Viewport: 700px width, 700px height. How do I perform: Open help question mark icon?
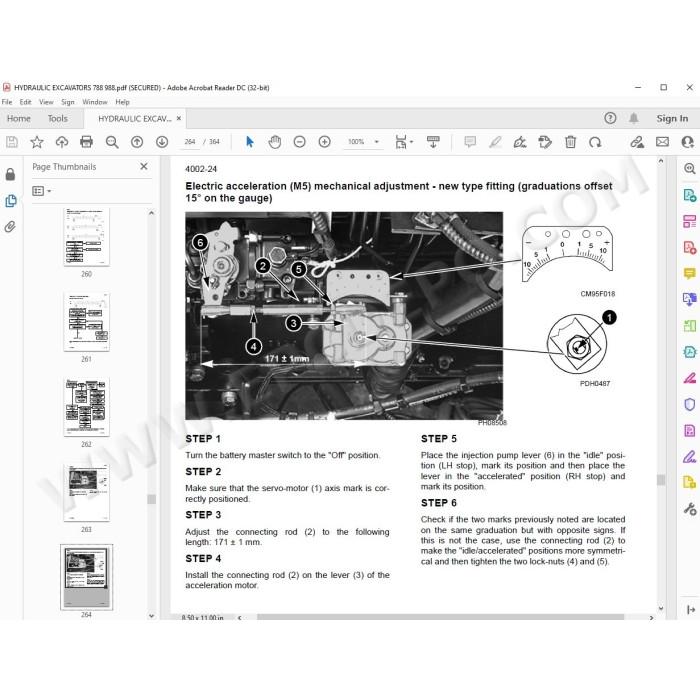pos(610,118)
